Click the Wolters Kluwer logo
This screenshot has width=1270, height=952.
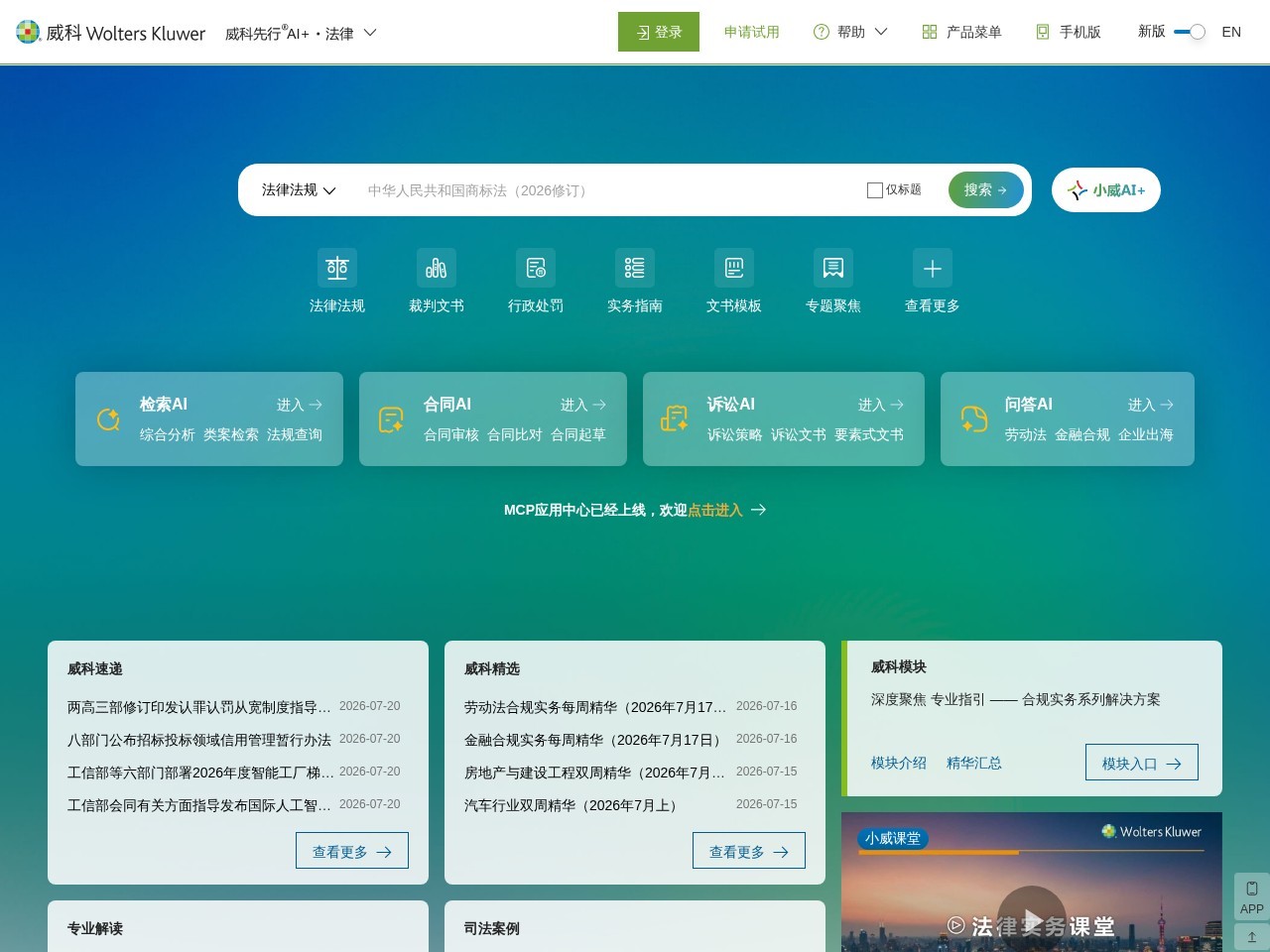click(x=111, y=33)
